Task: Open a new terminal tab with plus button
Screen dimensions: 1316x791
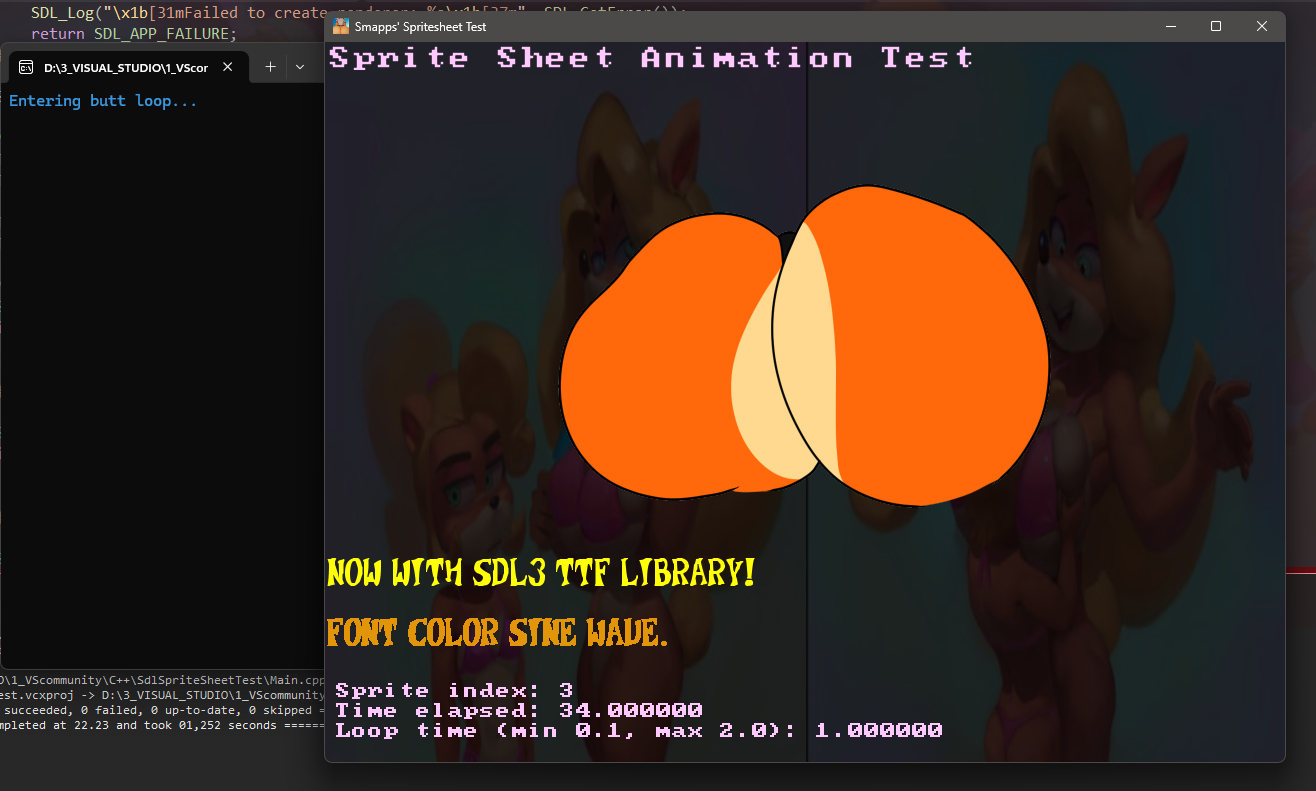Action: pos(270,67)
